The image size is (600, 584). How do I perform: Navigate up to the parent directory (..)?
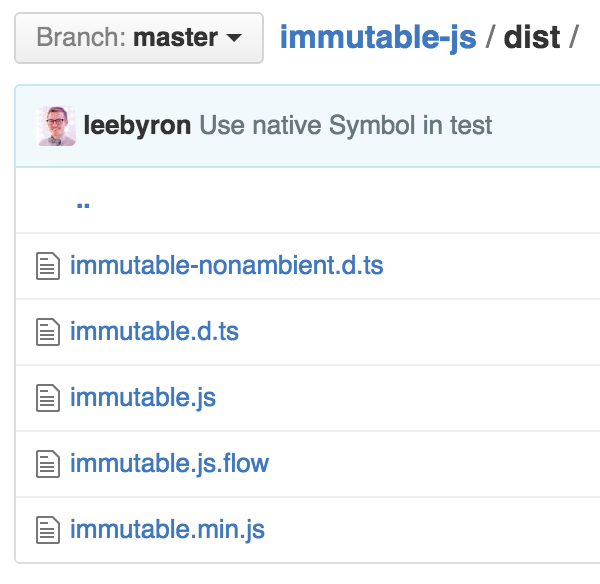point(83,205)
